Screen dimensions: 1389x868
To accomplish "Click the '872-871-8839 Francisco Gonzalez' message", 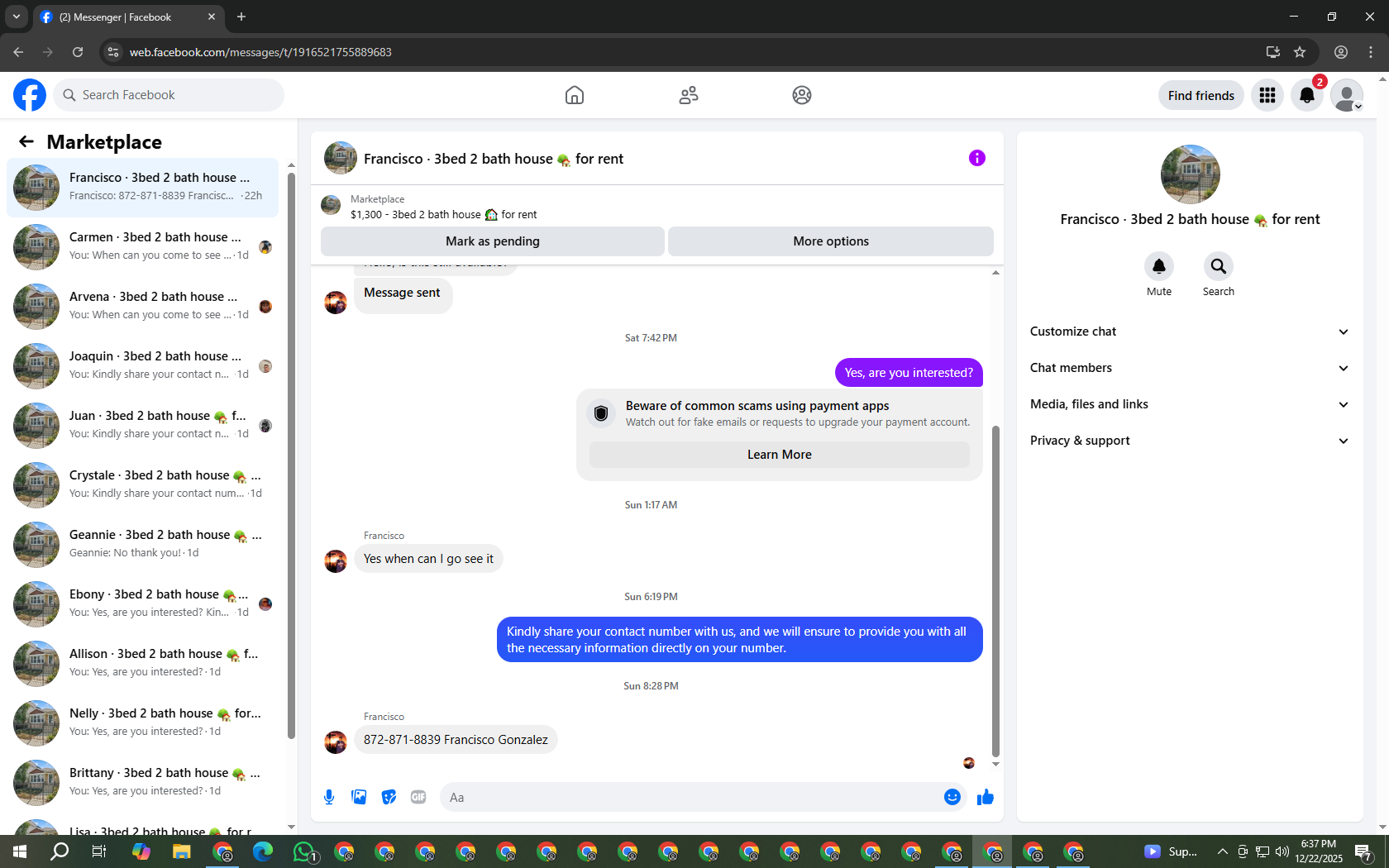I will 456,740.
